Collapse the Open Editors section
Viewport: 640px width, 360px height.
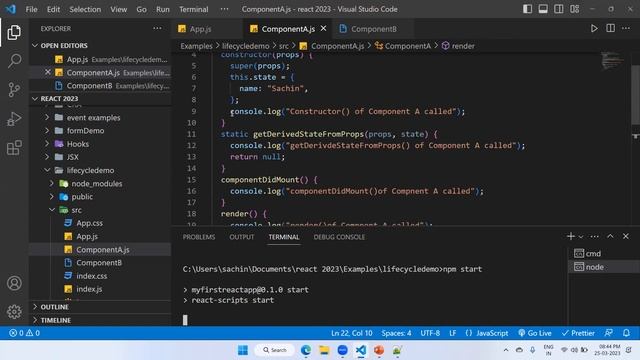coord(100,45)
